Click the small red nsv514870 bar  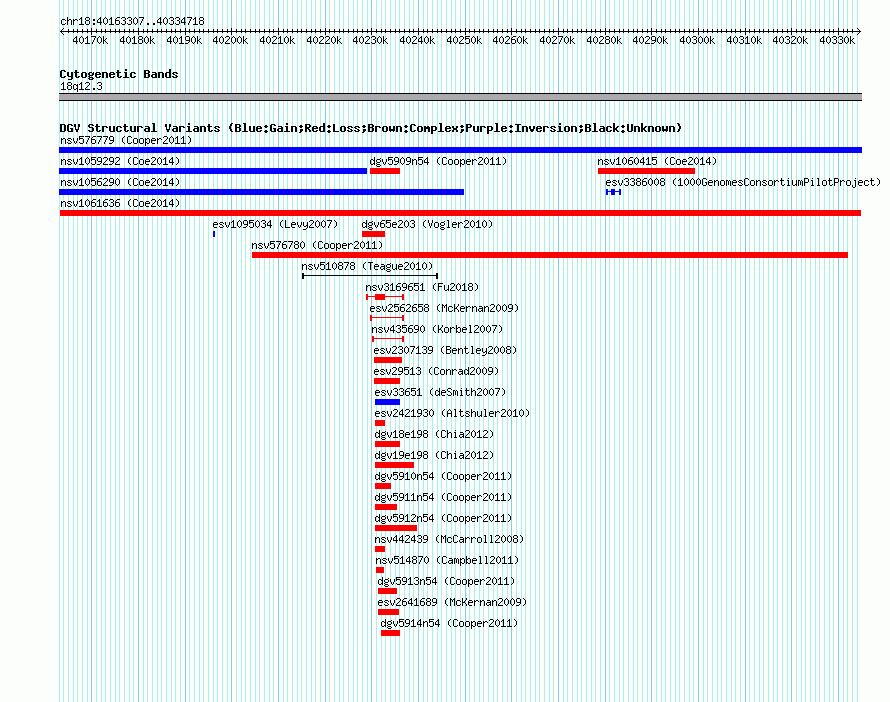(x=380, y=570)
